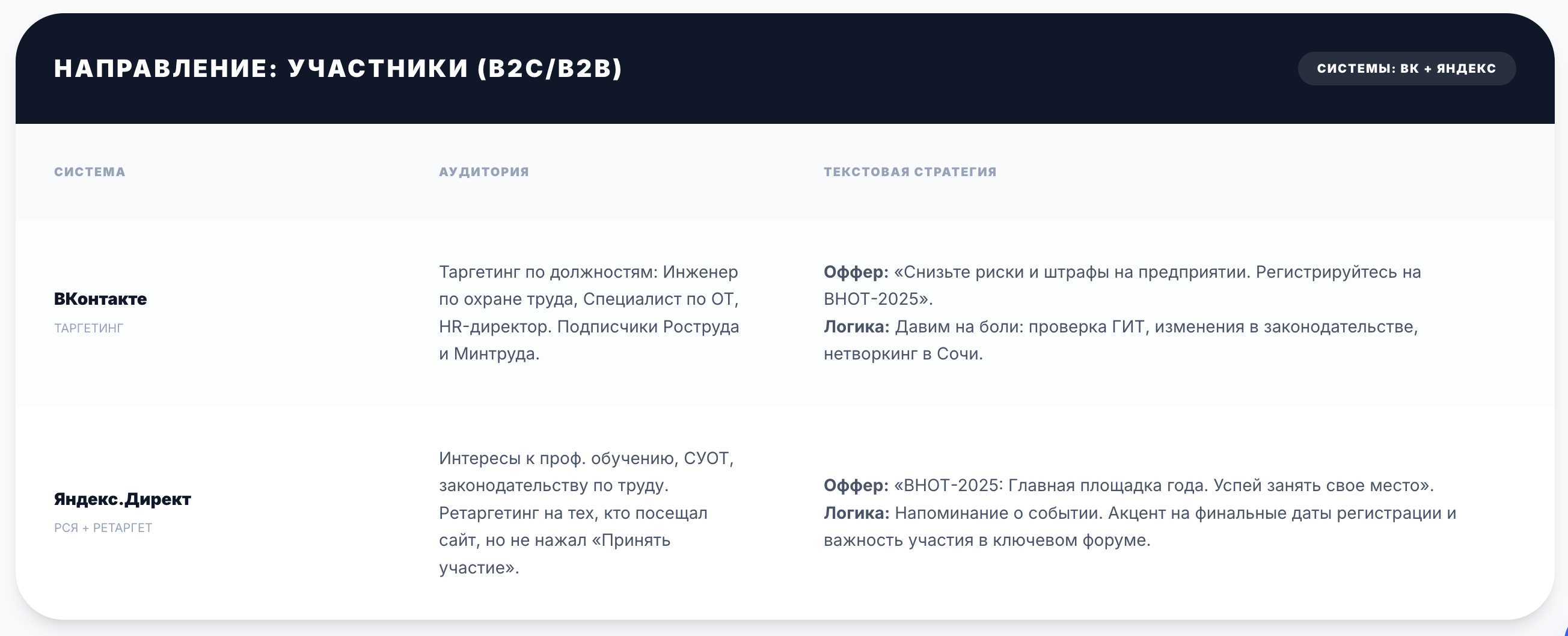Click the РСЯ + РЕТАРГЕТ sublabel
This screenshot has height=636, width=1568.
click(103, 528)
